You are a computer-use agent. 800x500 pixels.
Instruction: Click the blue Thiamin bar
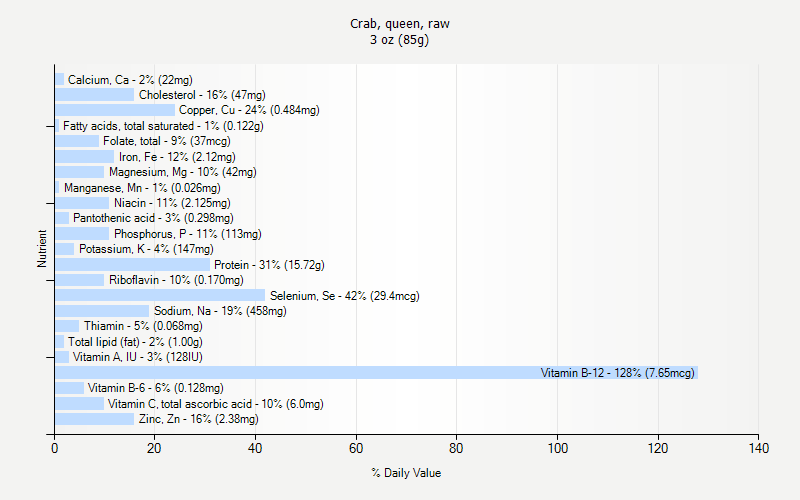coord(67,326)
